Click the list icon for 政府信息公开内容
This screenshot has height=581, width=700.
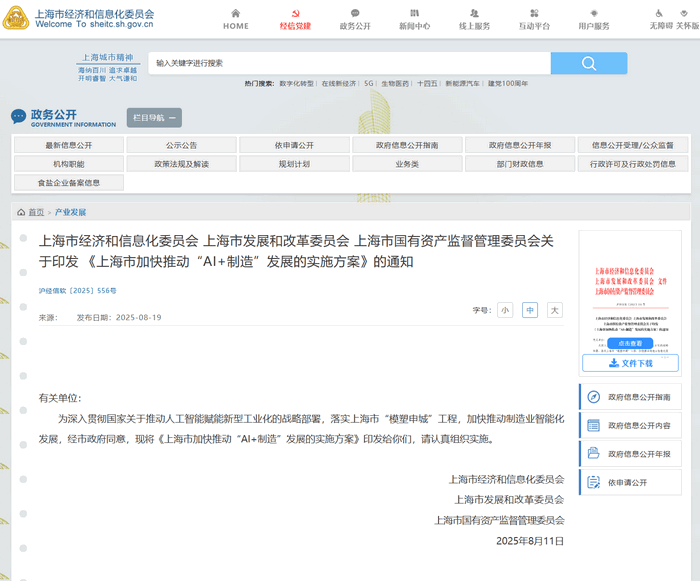click(x=594, y=425)
